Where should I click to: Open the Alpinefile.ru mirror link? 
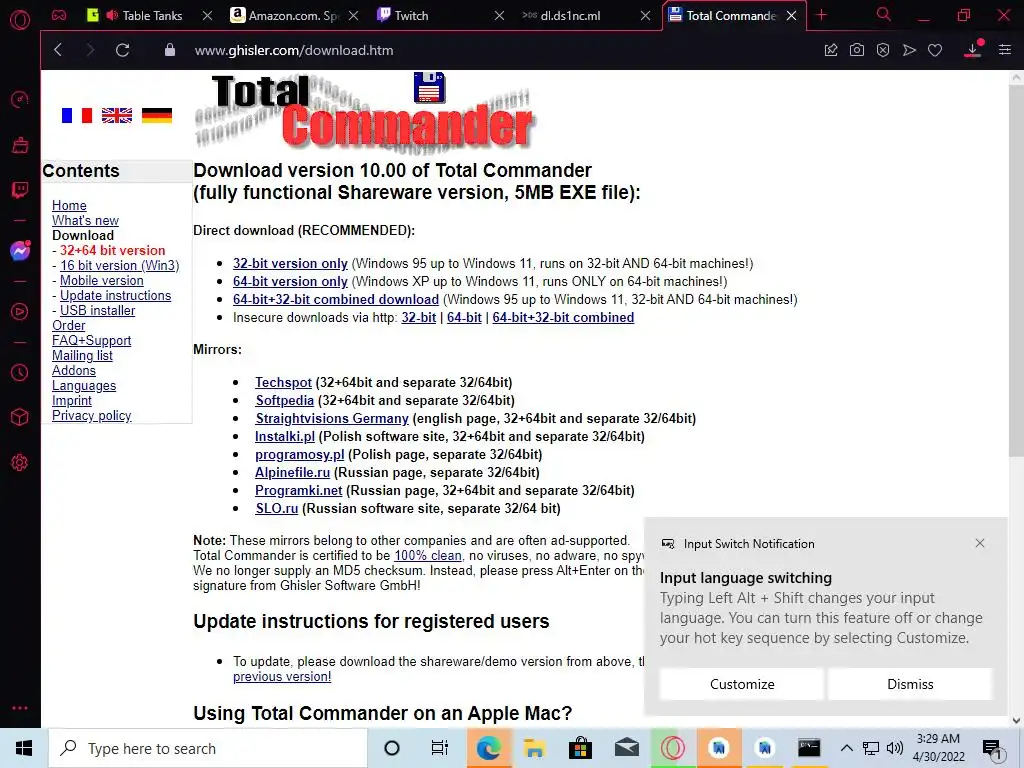click(x=293, y=472)
